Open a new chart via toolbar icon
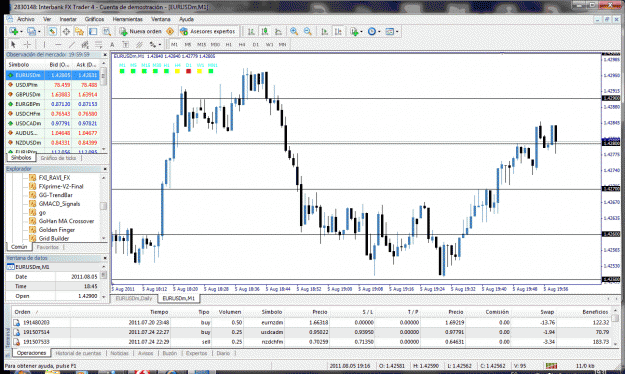 13,31
